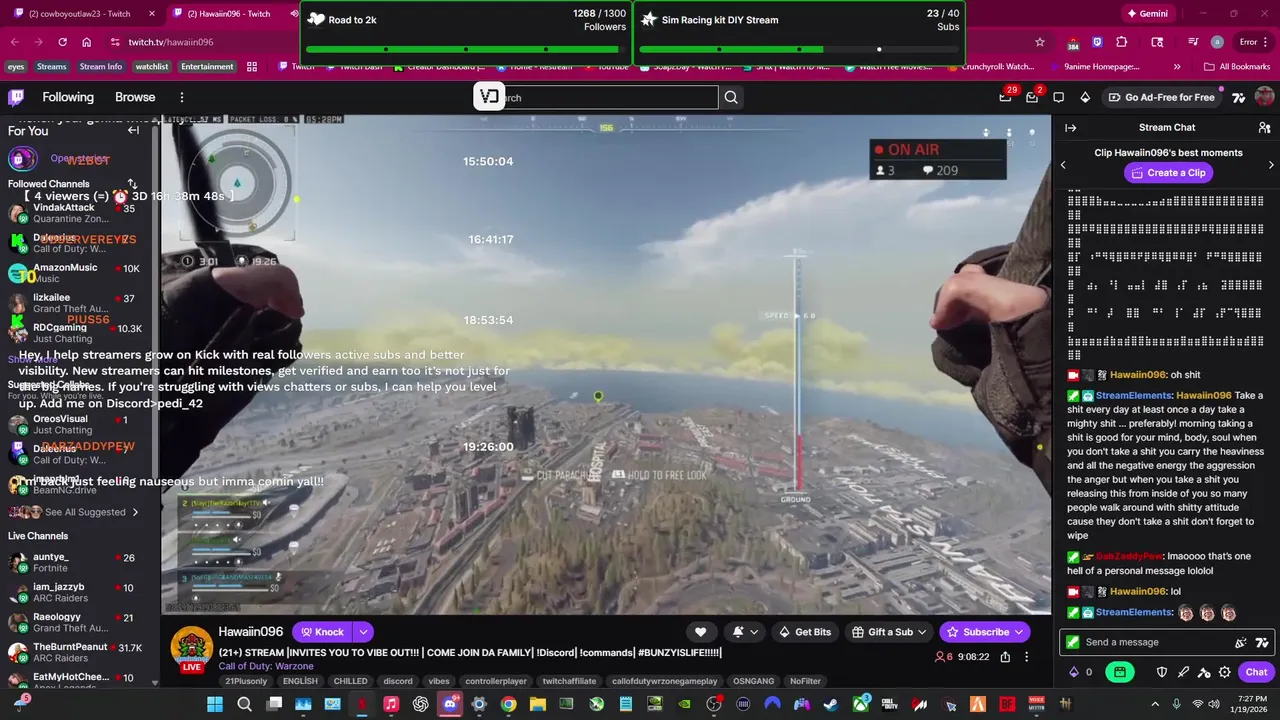Open the Twitch home logo
The image size is (1280, 720).
(16, 97)
